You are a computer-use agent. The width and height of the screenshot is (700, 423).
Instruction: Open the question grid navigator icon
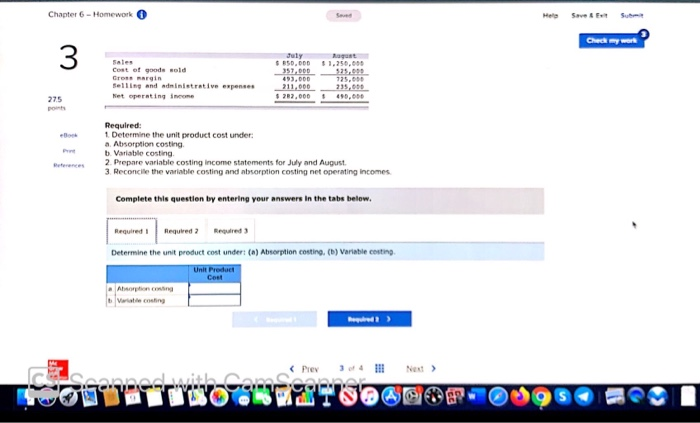click(379, 369)
